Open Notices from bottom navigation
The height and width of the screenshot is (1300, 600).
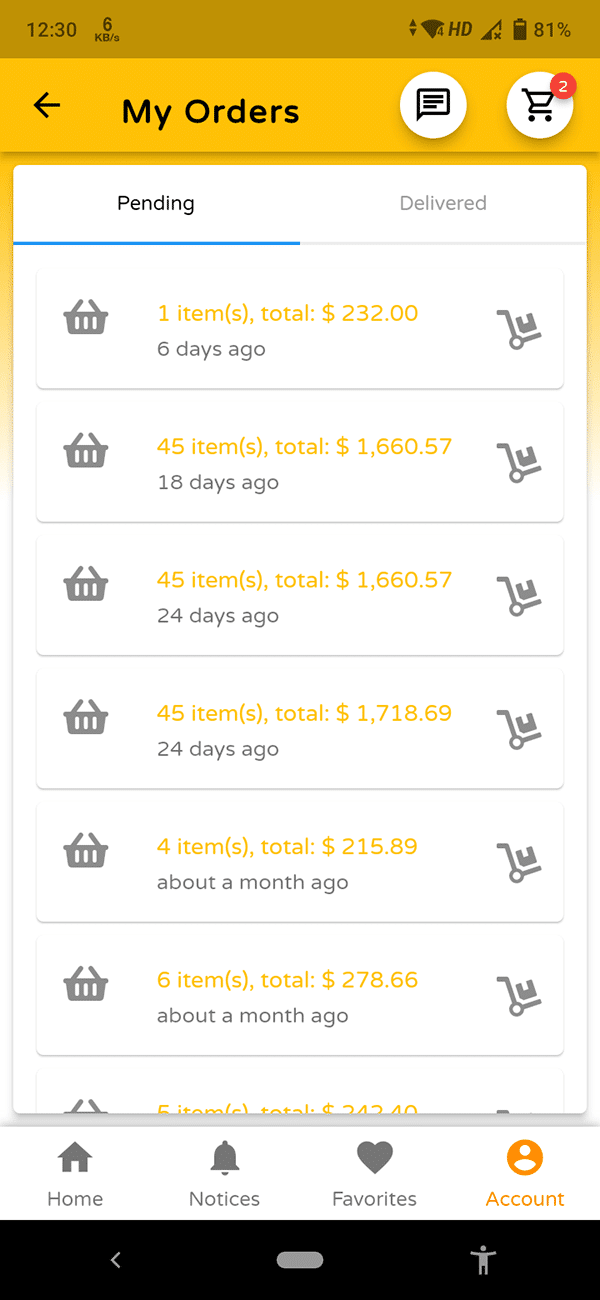pos(224,1175)
